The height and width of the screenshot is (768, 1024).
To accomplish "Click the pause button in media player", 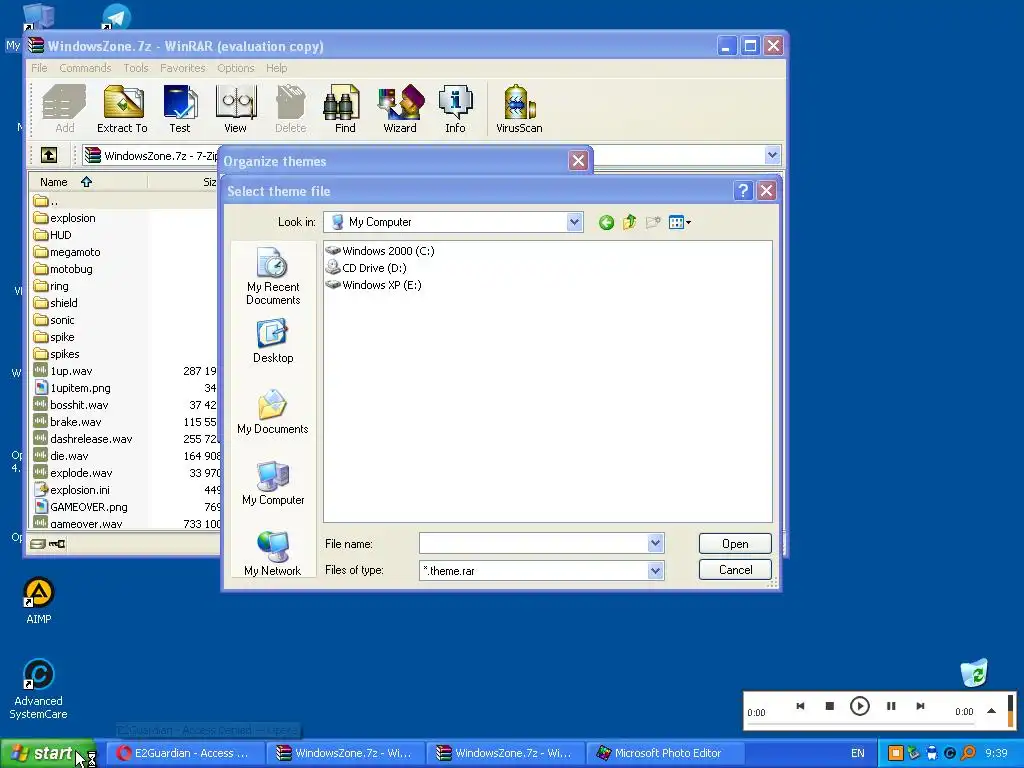I will coord(891,706).
